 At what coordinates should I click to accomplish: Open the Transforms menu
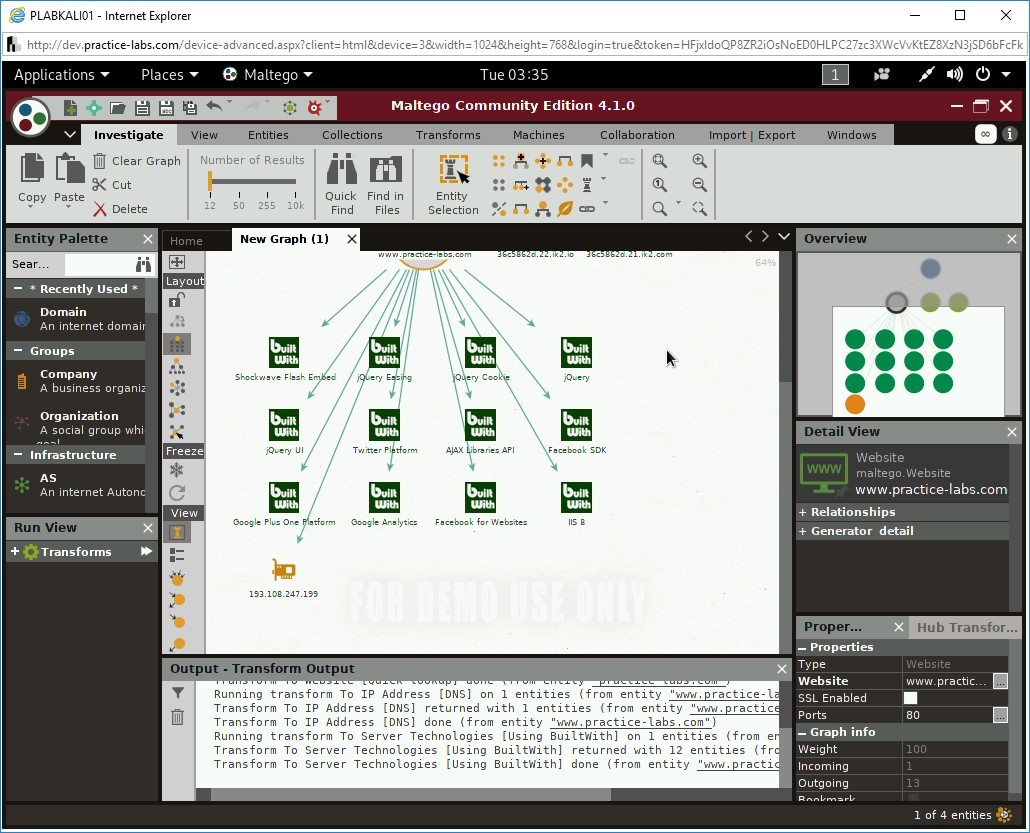[447, 134]
